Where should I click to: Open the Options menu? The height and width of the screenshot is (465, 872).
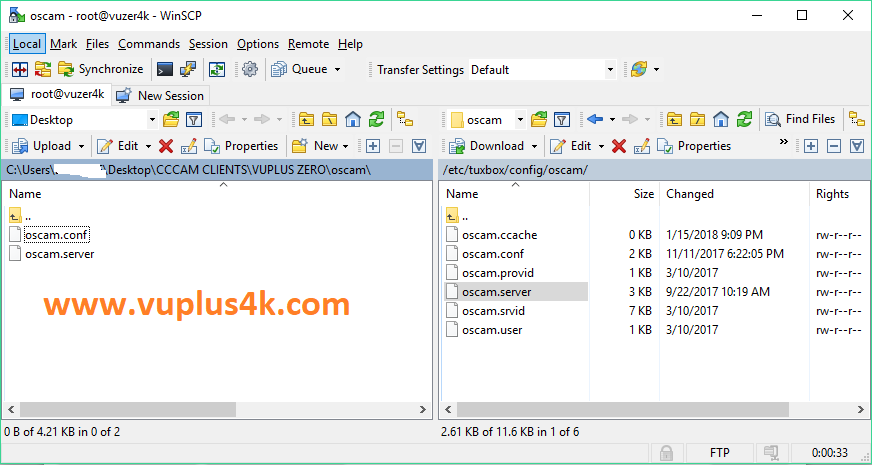[258, 44]
